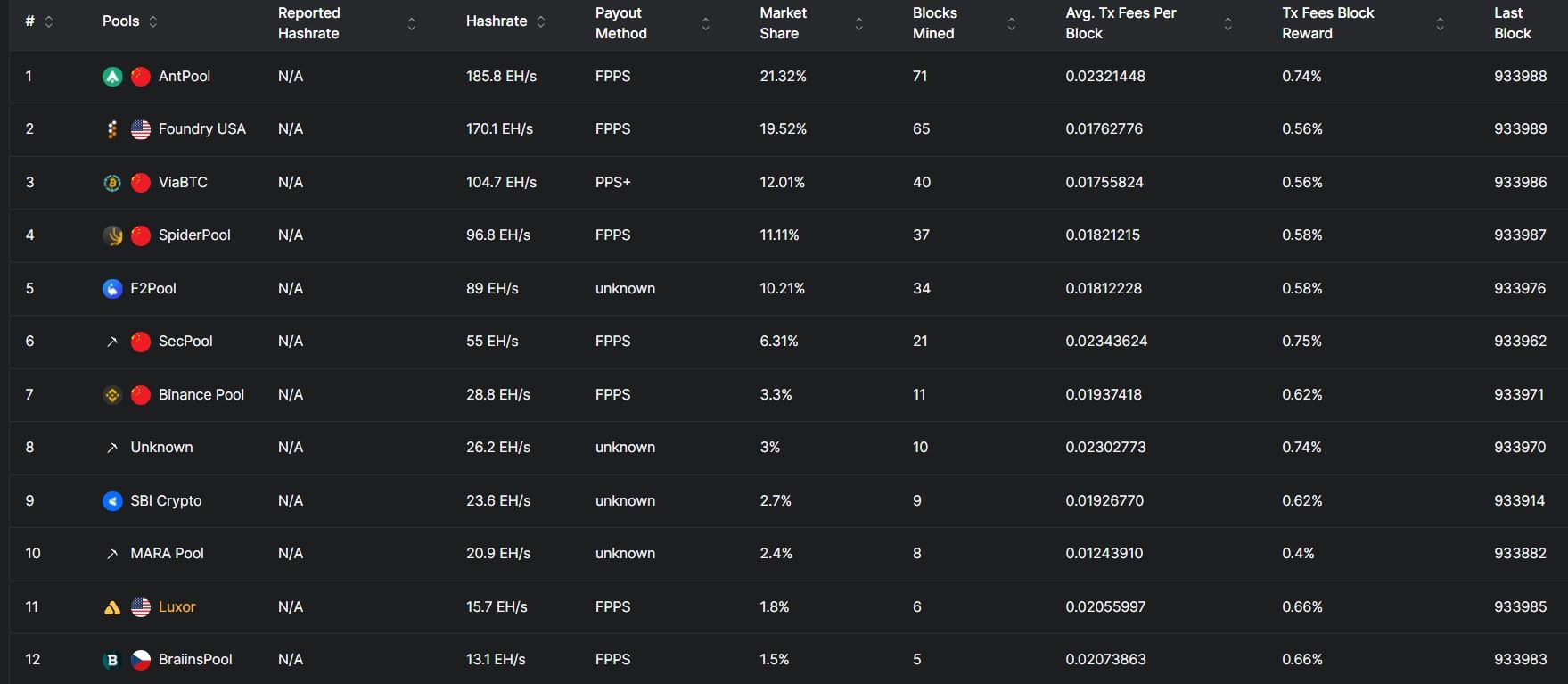Select the Foundry USA pool logo
The height and width of the screenshot is (684, 1568).
[111, 128]
